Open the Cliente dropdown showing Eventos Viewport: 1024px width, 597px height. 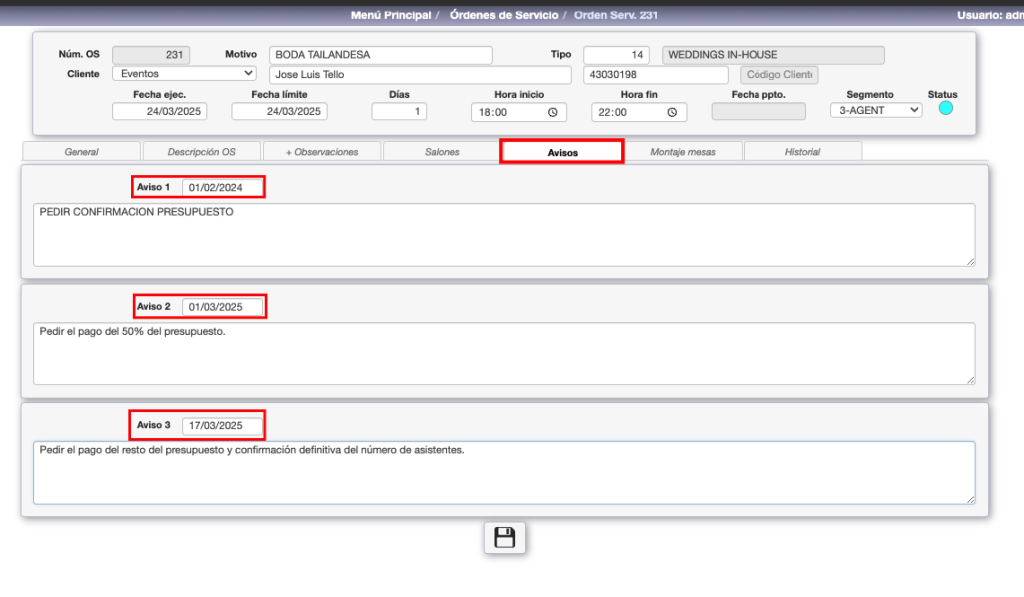point(184,73)
